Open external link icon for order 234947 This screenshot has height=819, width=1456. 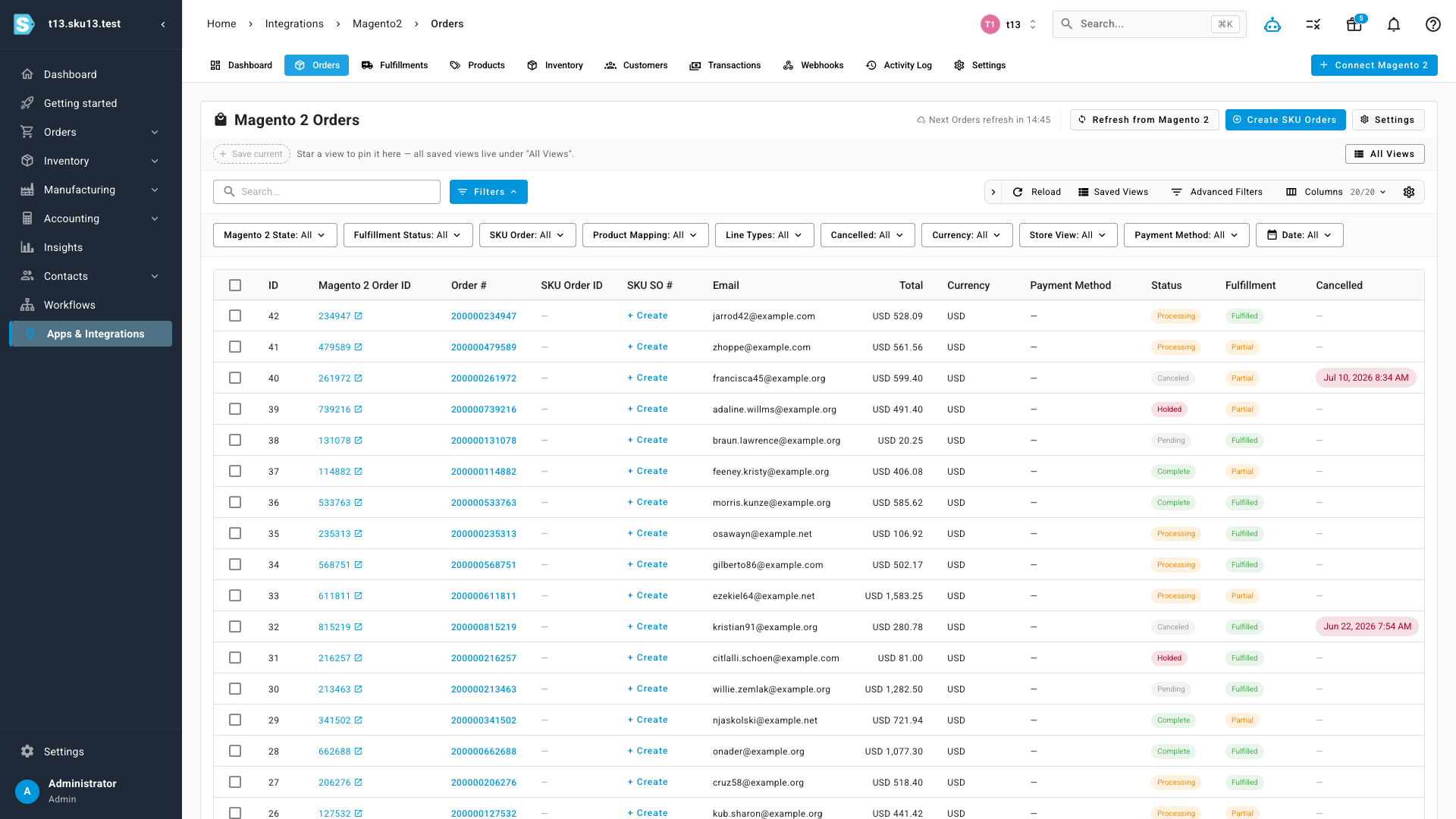(359, 316)
